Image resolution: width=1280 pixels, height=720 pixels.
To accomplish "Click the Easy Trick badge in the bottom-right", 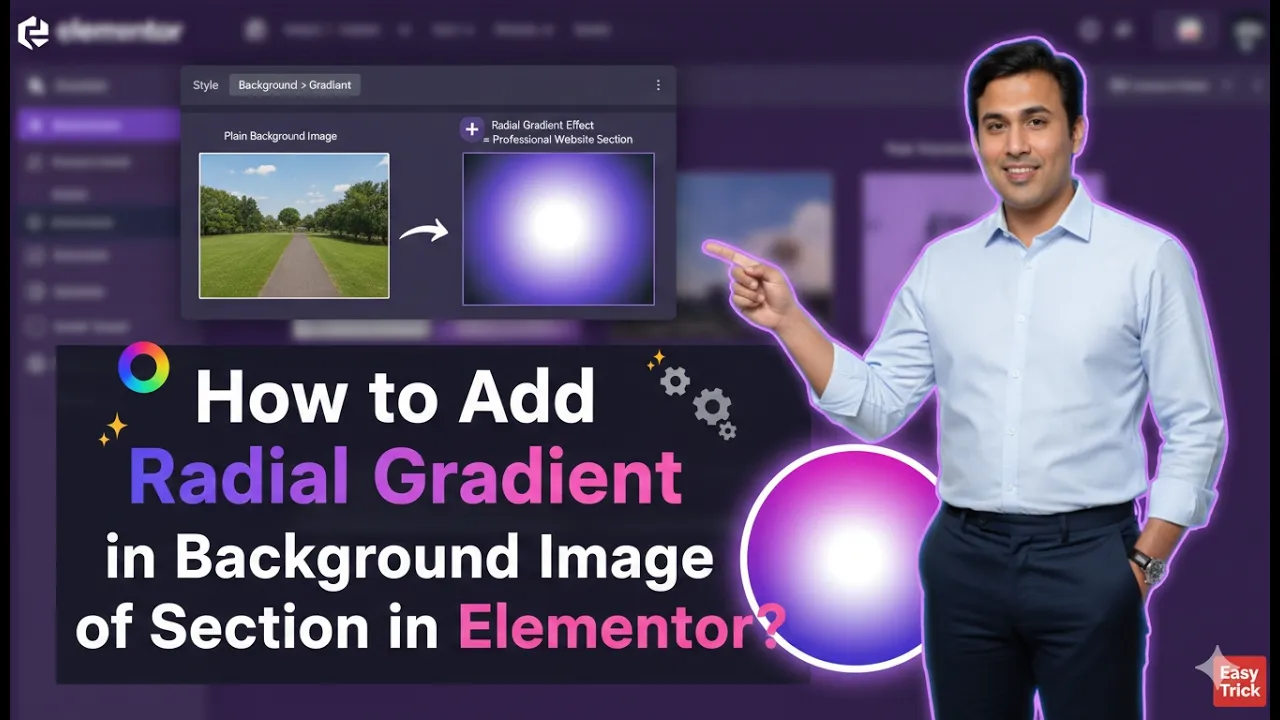I will click(1238, 681).
